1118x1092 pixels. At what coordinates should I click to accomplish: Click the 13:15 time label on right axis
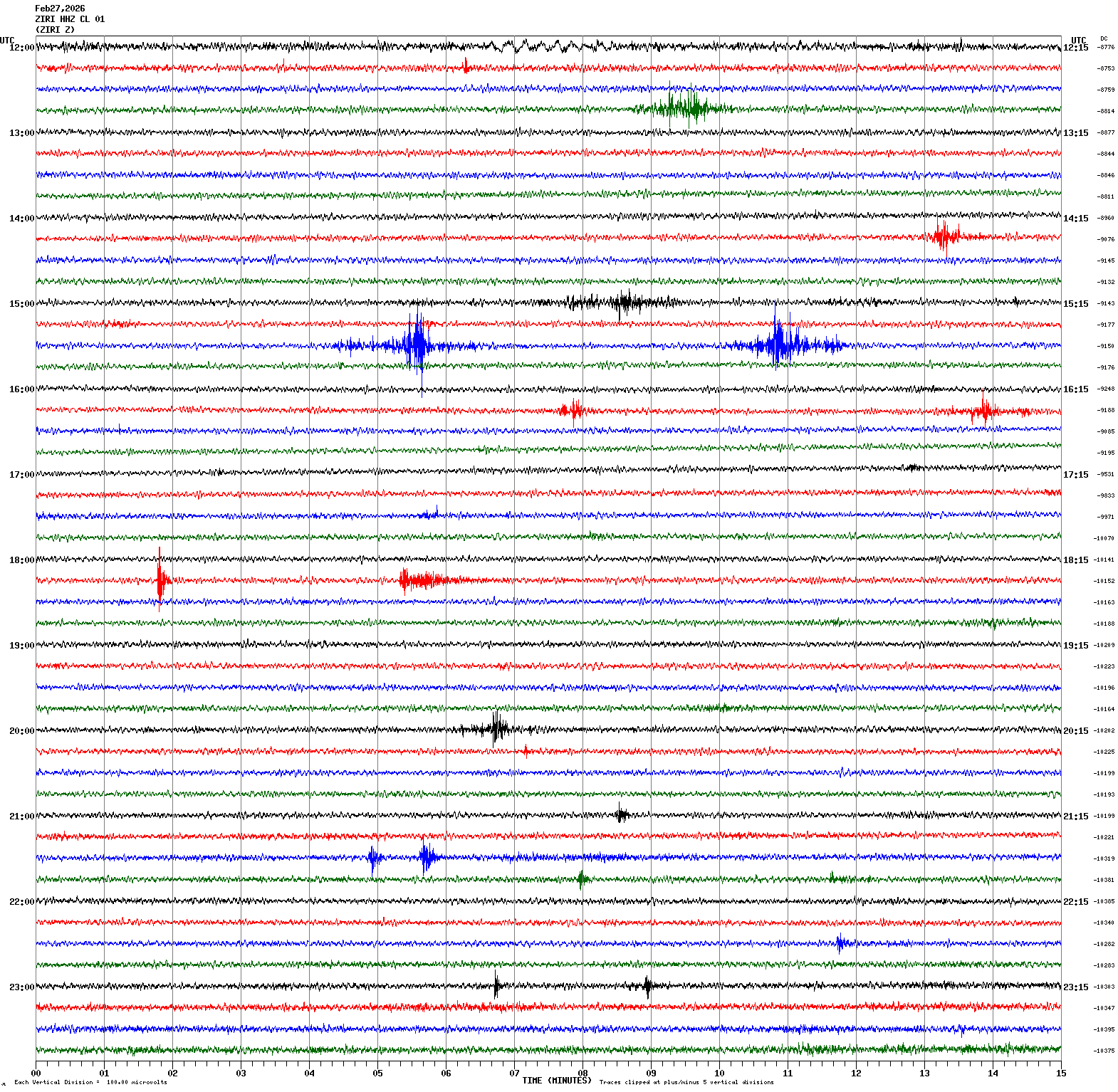[x=1075, y=133]
